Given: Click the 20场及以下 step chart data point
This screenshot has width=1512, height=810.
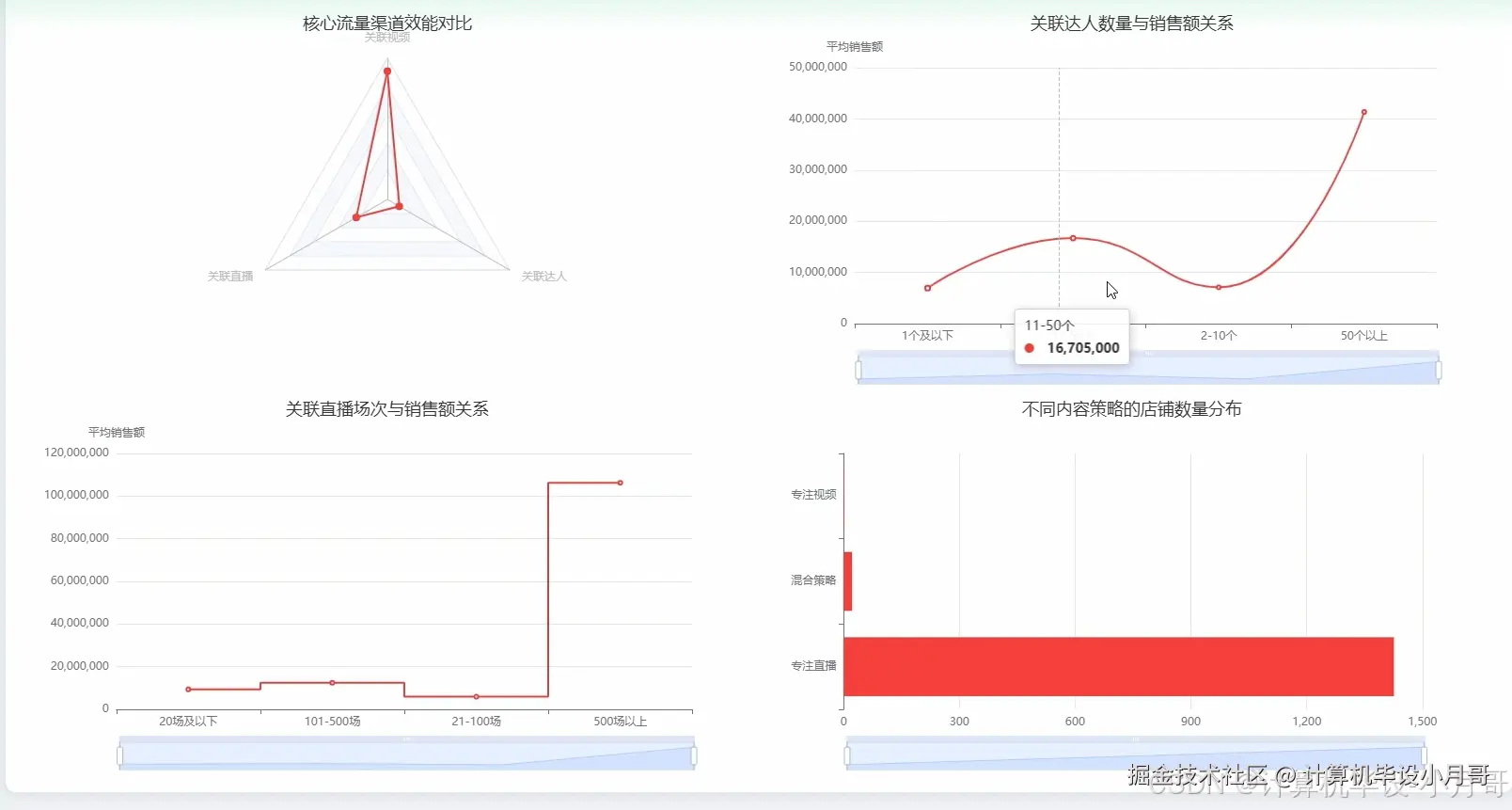Looking at the screenshot, I should pyautogui.click(x=188, y=690).
